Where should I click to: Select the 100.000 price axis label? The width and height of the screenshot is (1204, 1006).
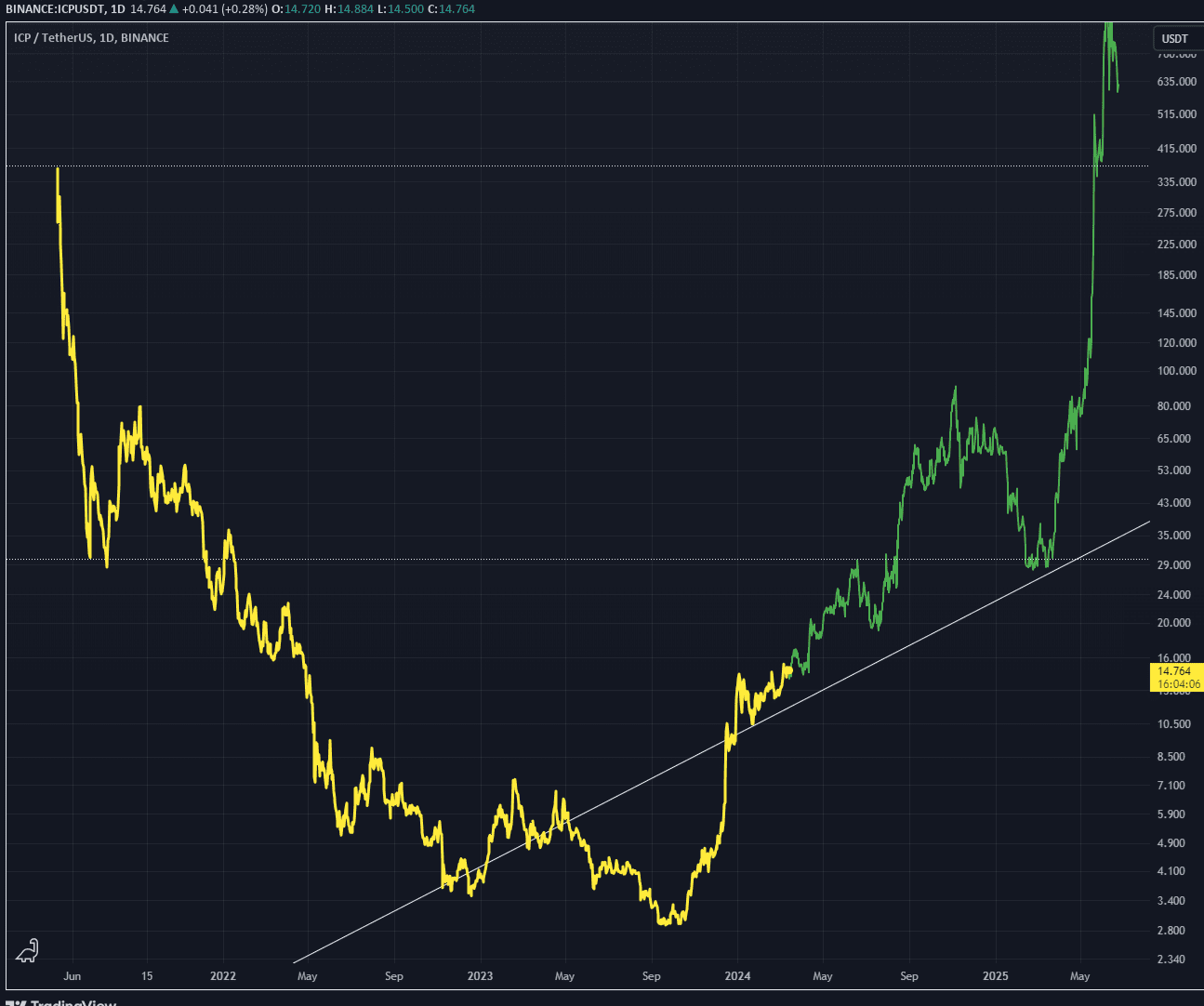(1176, 371)
